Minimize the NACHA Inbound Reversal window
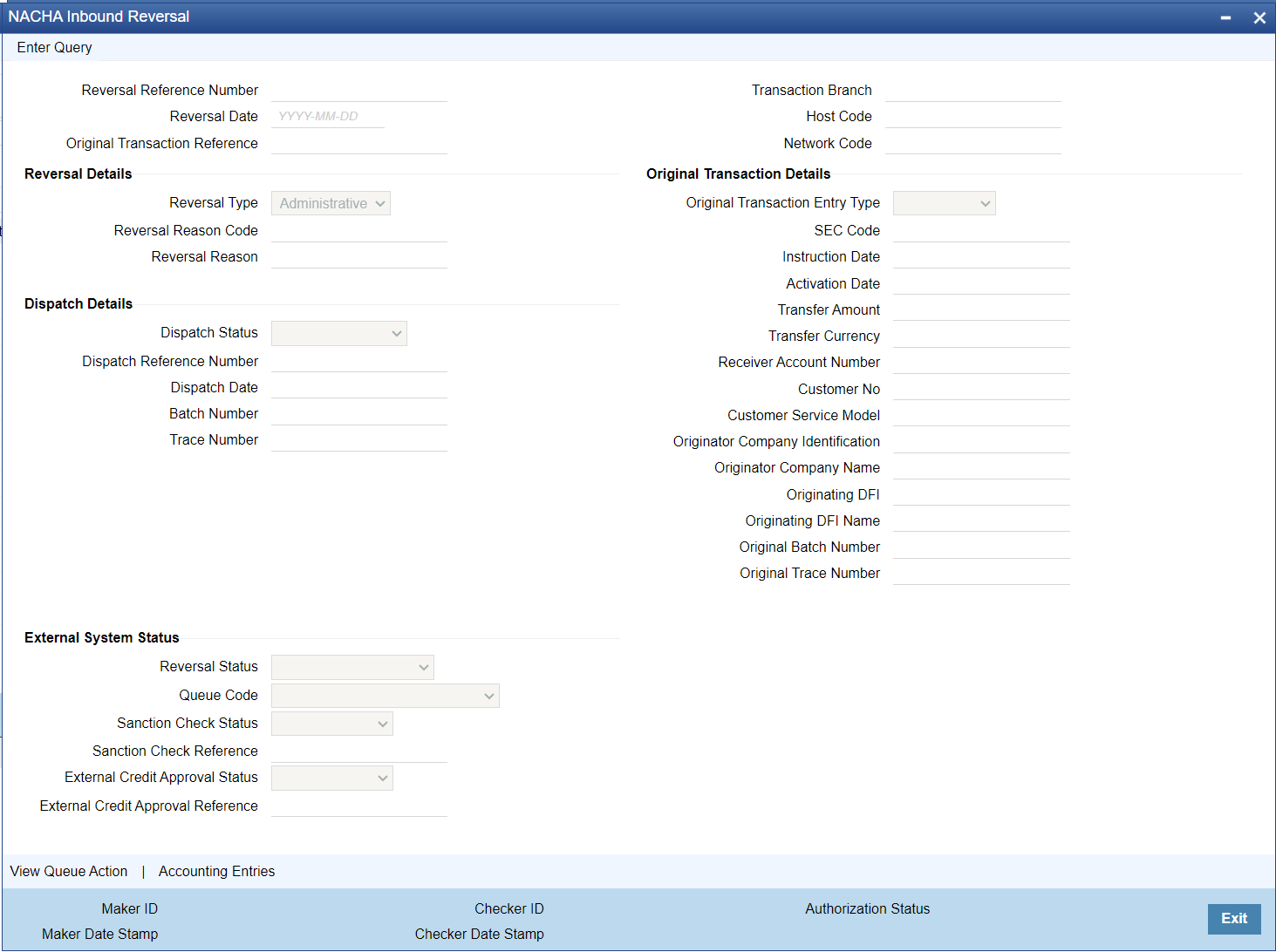 click(1225, 17)
